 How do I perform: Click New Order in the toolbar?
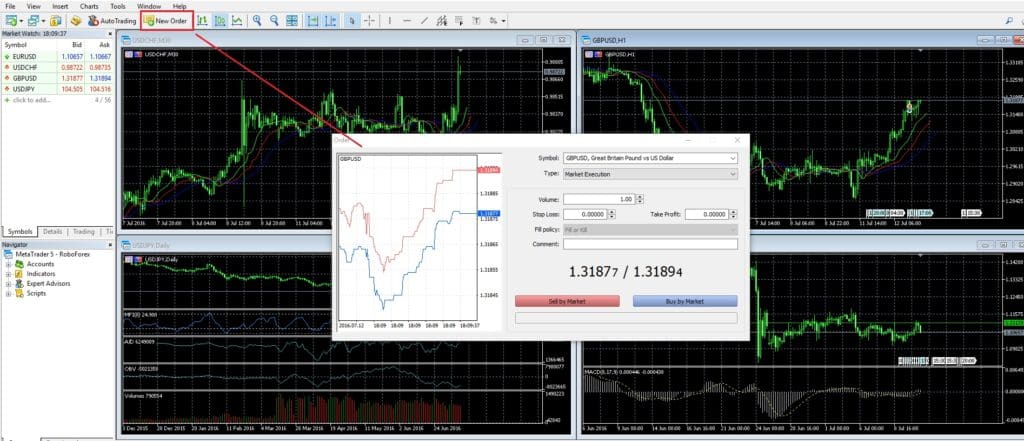coord(167,21)
